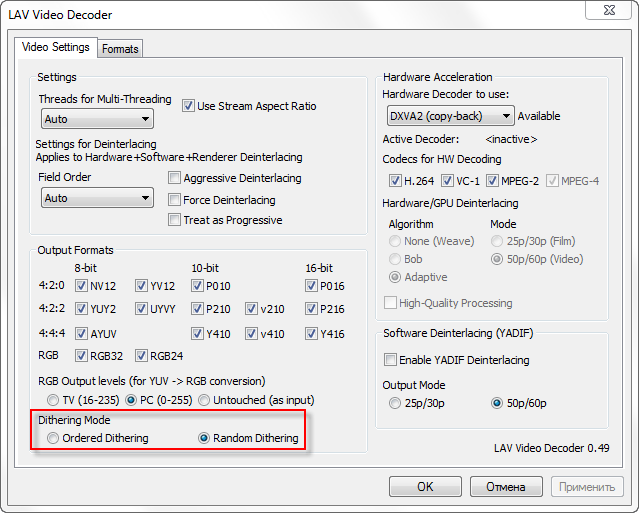Click the OK button

[425, 487]
